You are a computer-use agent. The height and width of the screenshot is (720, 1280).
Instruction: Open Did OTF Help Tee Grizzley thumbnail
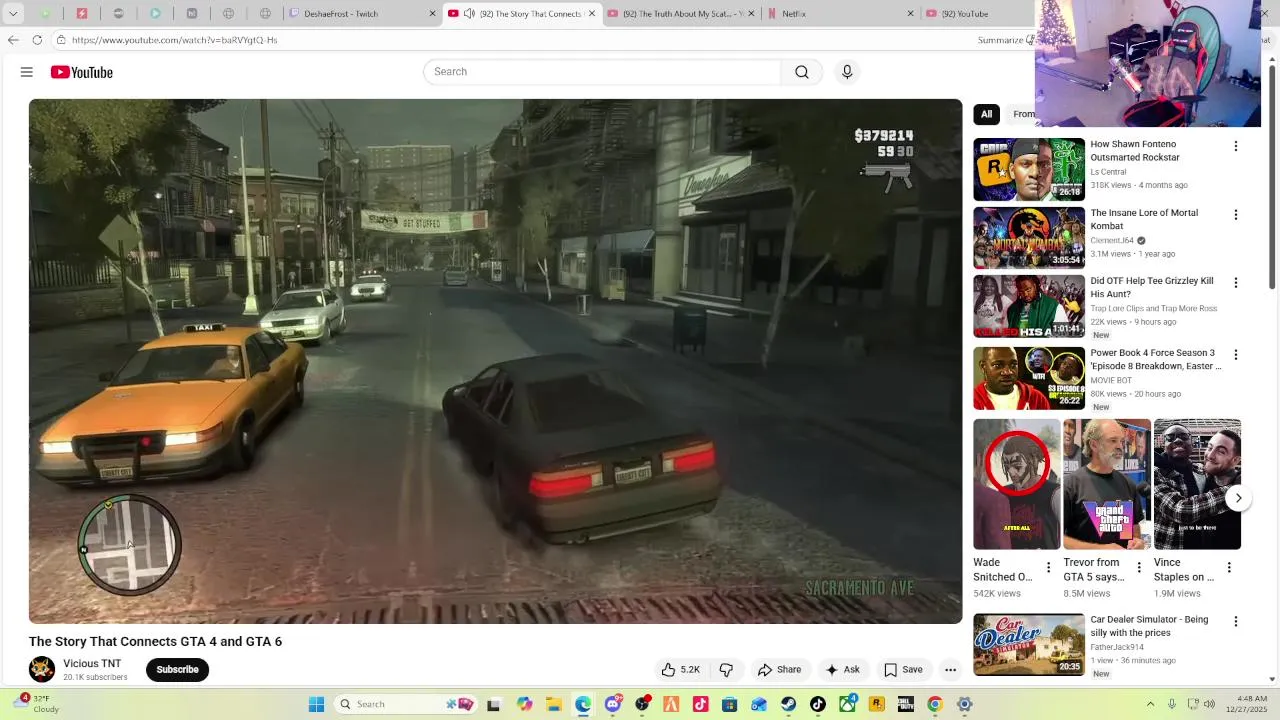coord(1029,307)
